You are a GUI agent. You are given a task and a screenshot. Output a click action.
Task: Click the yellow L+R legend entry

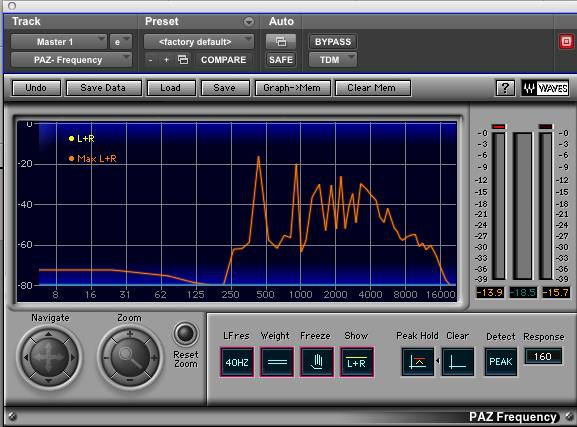click(x=81, y=139)
